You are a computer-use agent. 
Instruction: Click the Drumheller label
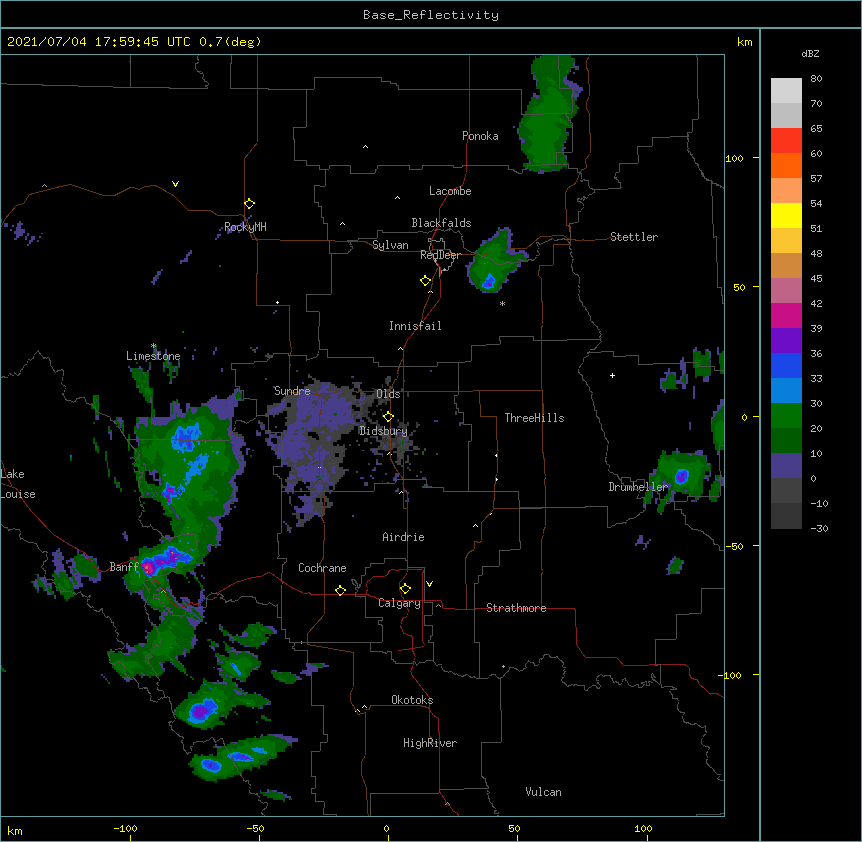tap(638, 487)
